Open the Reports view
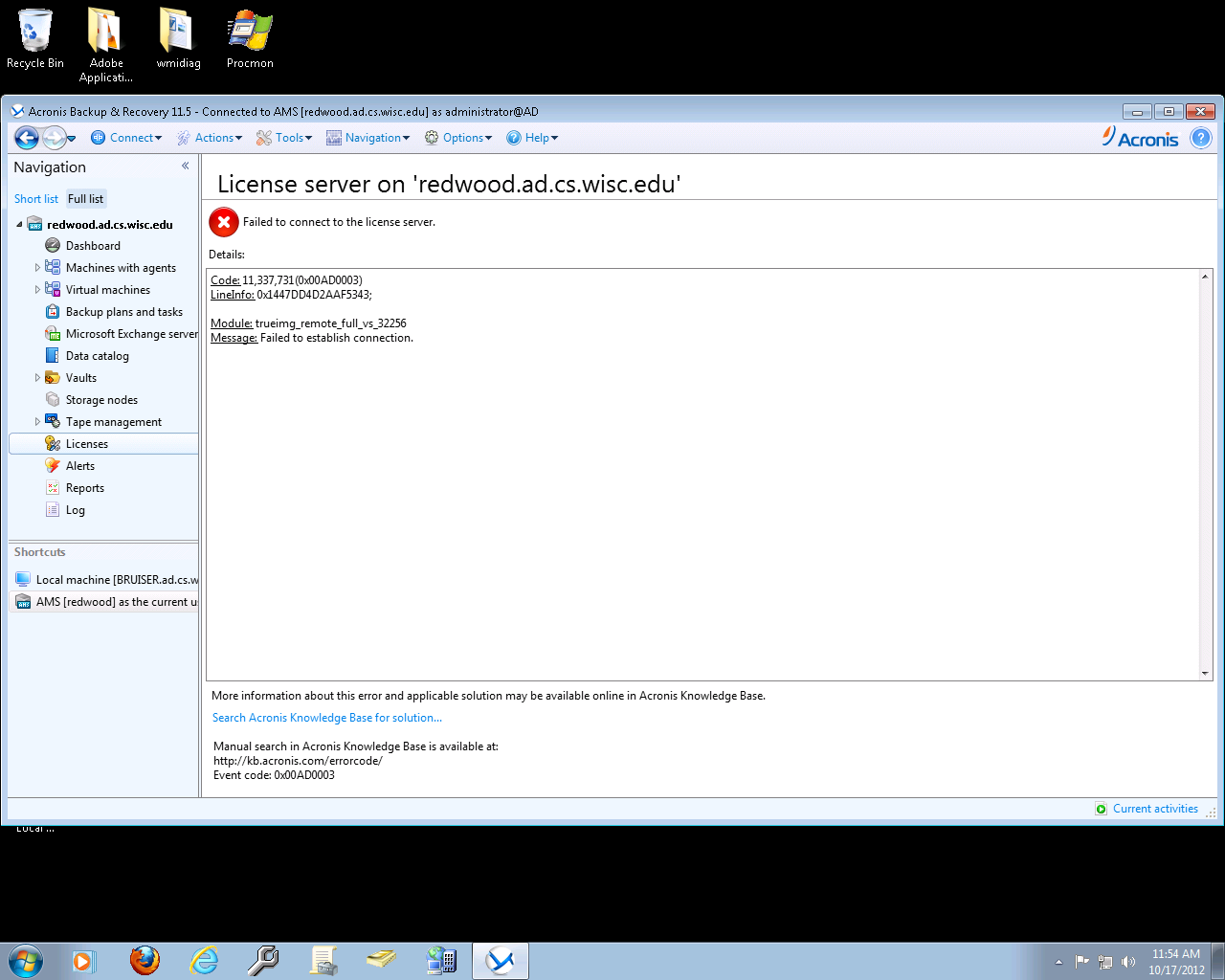The height and width of the screenshot is (980, 1225). (x=85, y=488)
